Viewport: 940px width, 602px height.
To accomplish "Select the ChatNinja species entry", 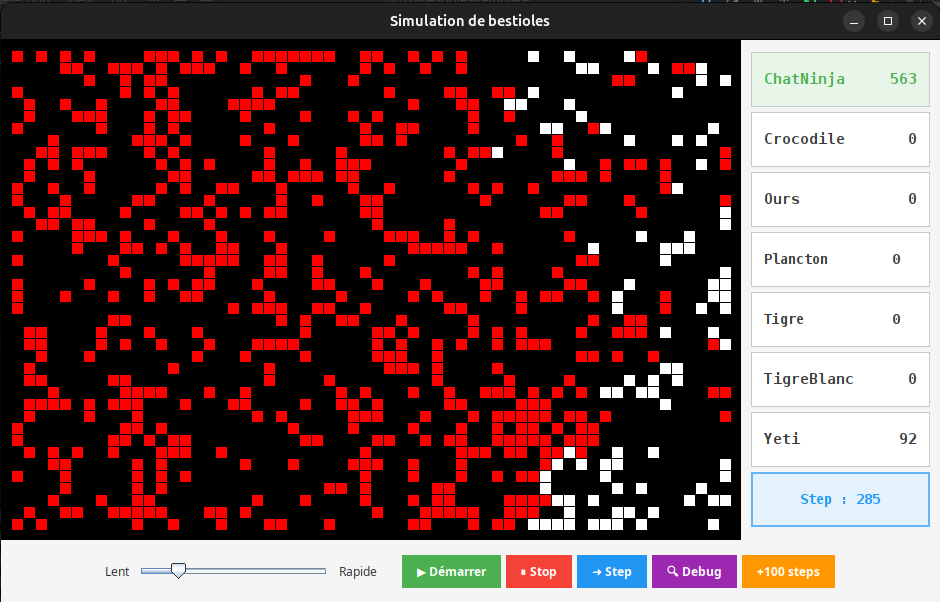I will click(x=839, y=79).
